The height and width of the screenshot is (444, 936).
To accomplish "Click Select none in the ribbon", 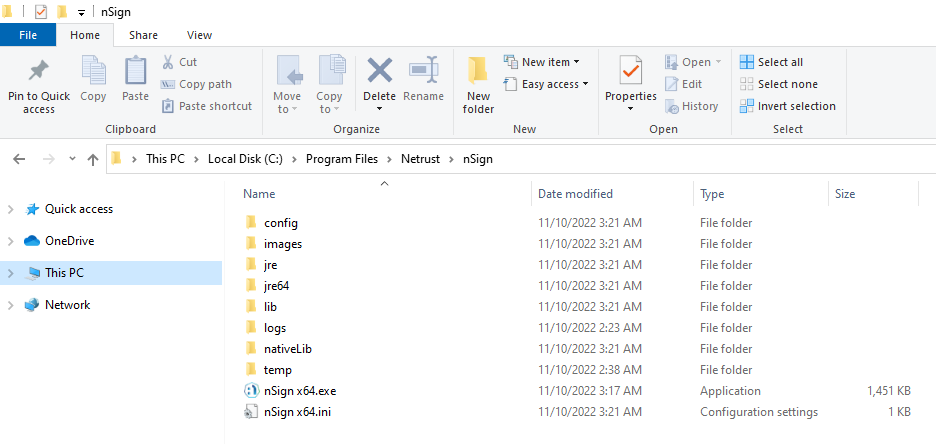I will coord(778,84).
